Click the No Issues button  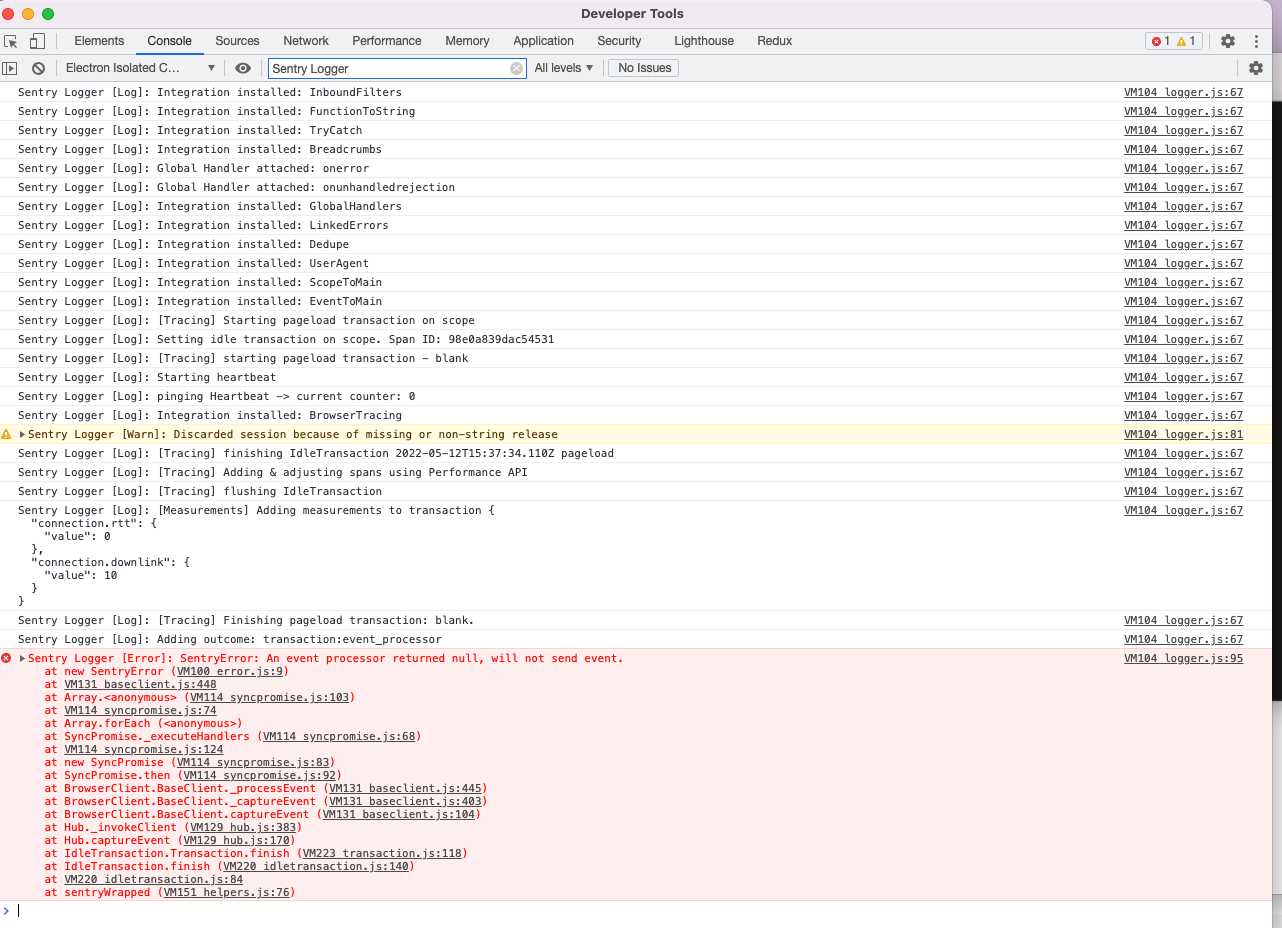point(644,68)
